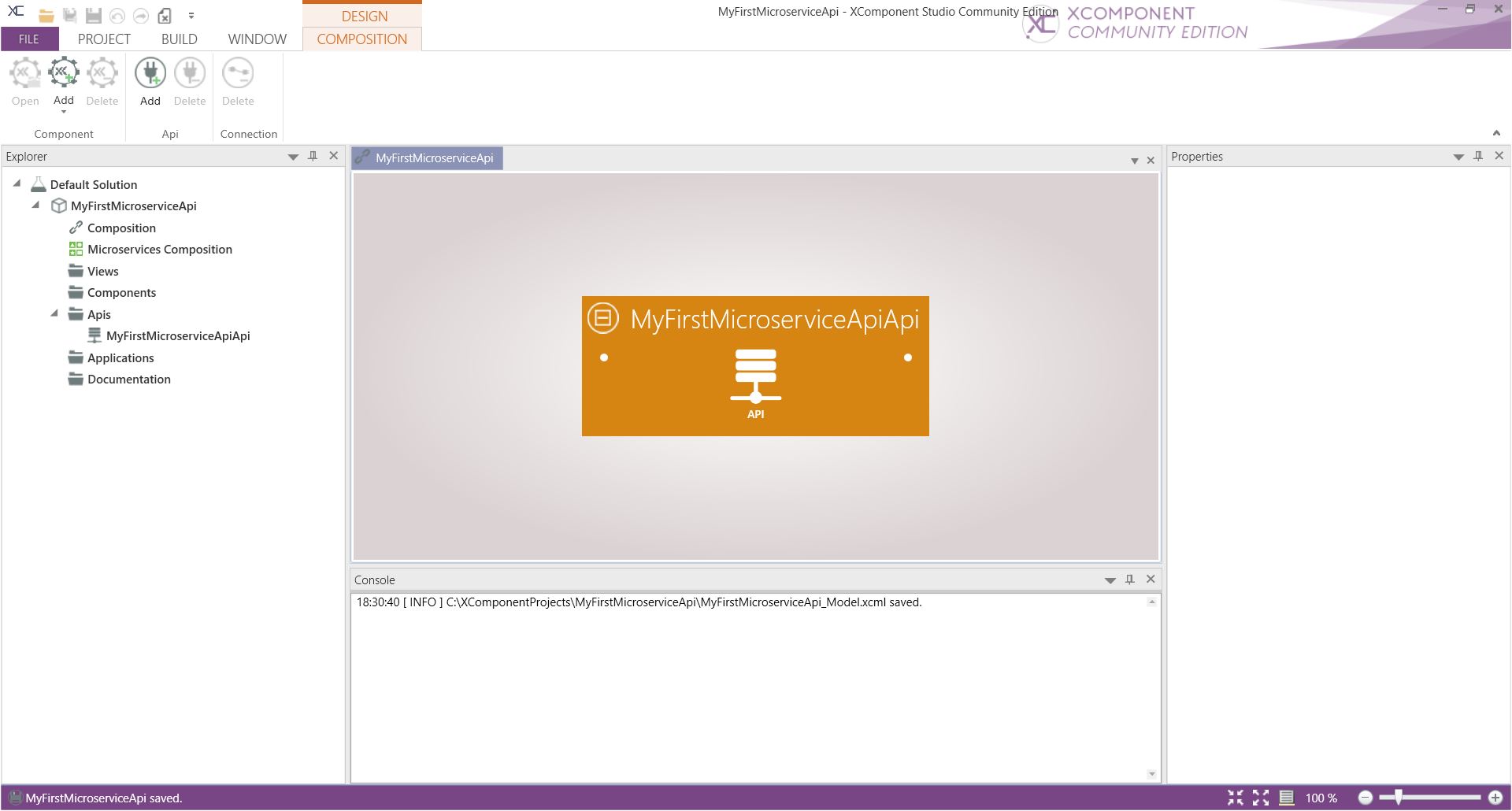The height and width of the screenshot is (811, 1512).
Task: Select Default Solution in the Explorer
Action: click(x=94, y=184)
